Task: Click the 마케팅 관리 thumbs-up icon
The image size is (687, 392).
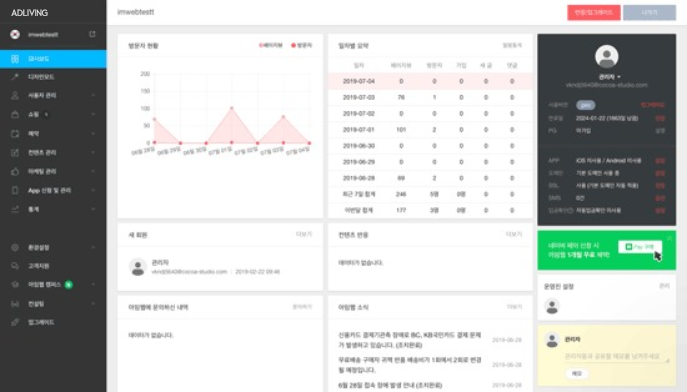Action: pyautogui.click(x=15, y=172)
